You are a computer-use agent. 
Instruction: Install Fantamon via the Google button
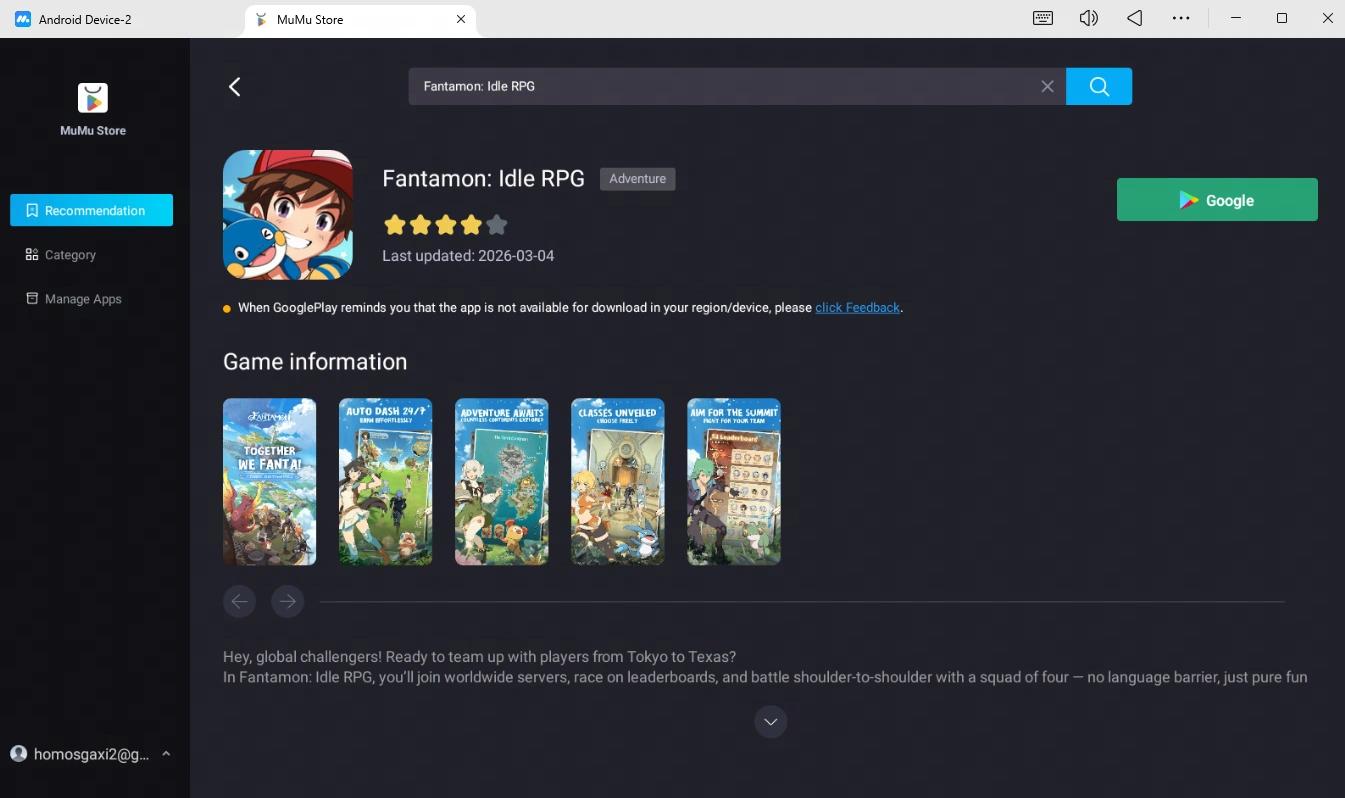(x=1216, y=199)
